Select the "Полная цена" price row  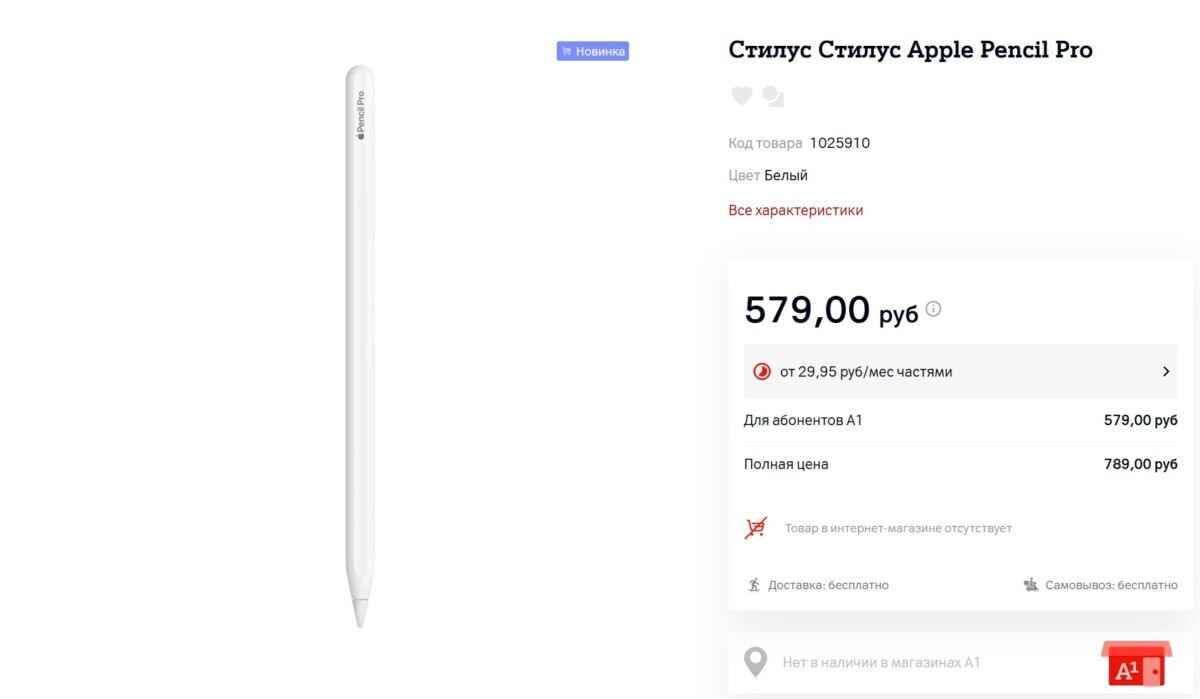(x=960, y=464)
